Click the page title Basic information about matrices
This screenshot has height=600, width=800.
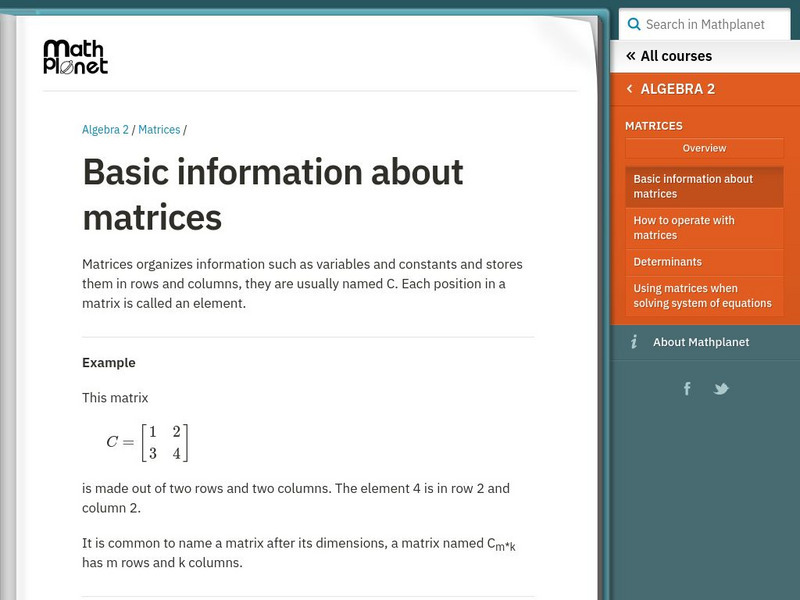[272, 194]
